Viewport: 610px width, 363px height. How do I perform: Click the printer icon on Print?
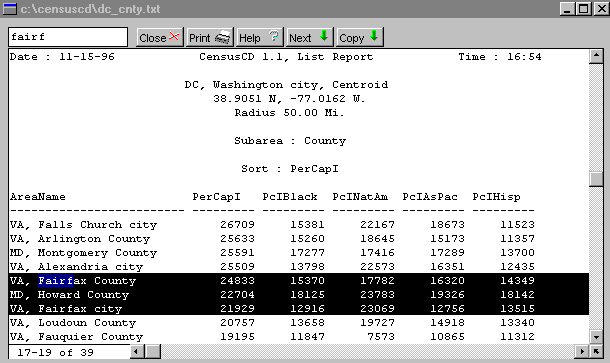click(222, 38)
